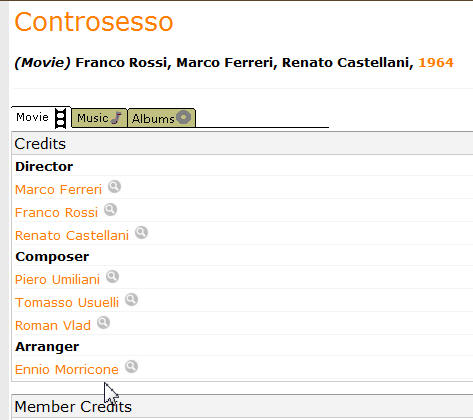Click the magnifier icon next to Franco Rossi
Viewport: 473px width, 420px height.
pos(110,210)
